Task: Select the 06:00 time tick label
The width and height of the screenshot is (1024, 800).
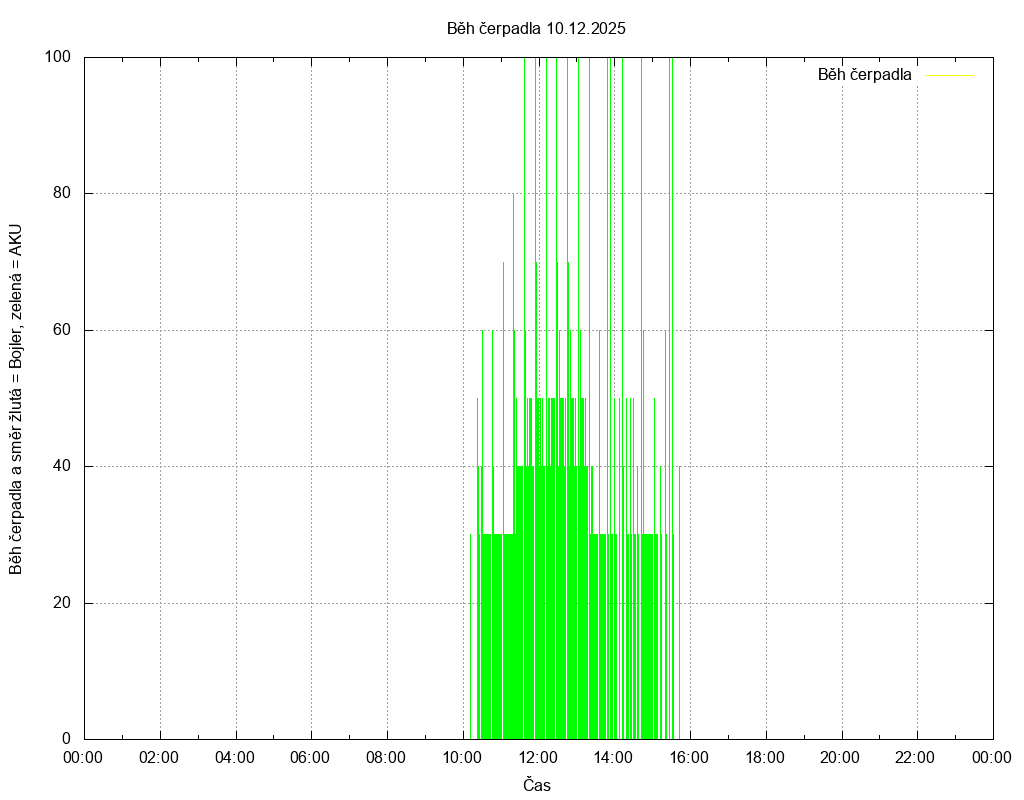Action: tap(310, 757)
